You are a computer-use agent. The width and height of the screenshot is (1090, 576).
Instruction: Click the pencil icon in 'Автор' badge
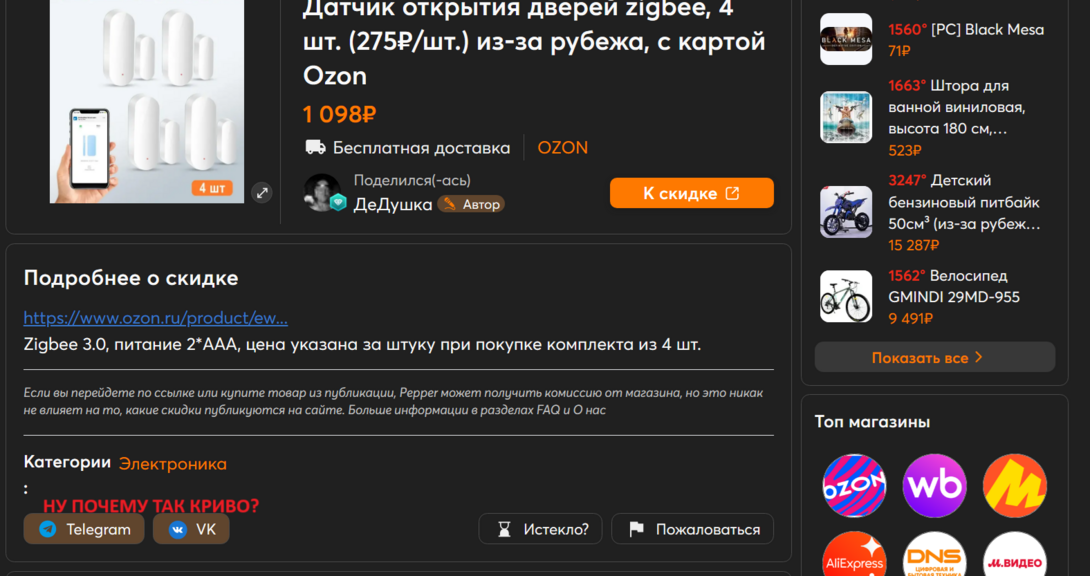click(x=450, y=204)
